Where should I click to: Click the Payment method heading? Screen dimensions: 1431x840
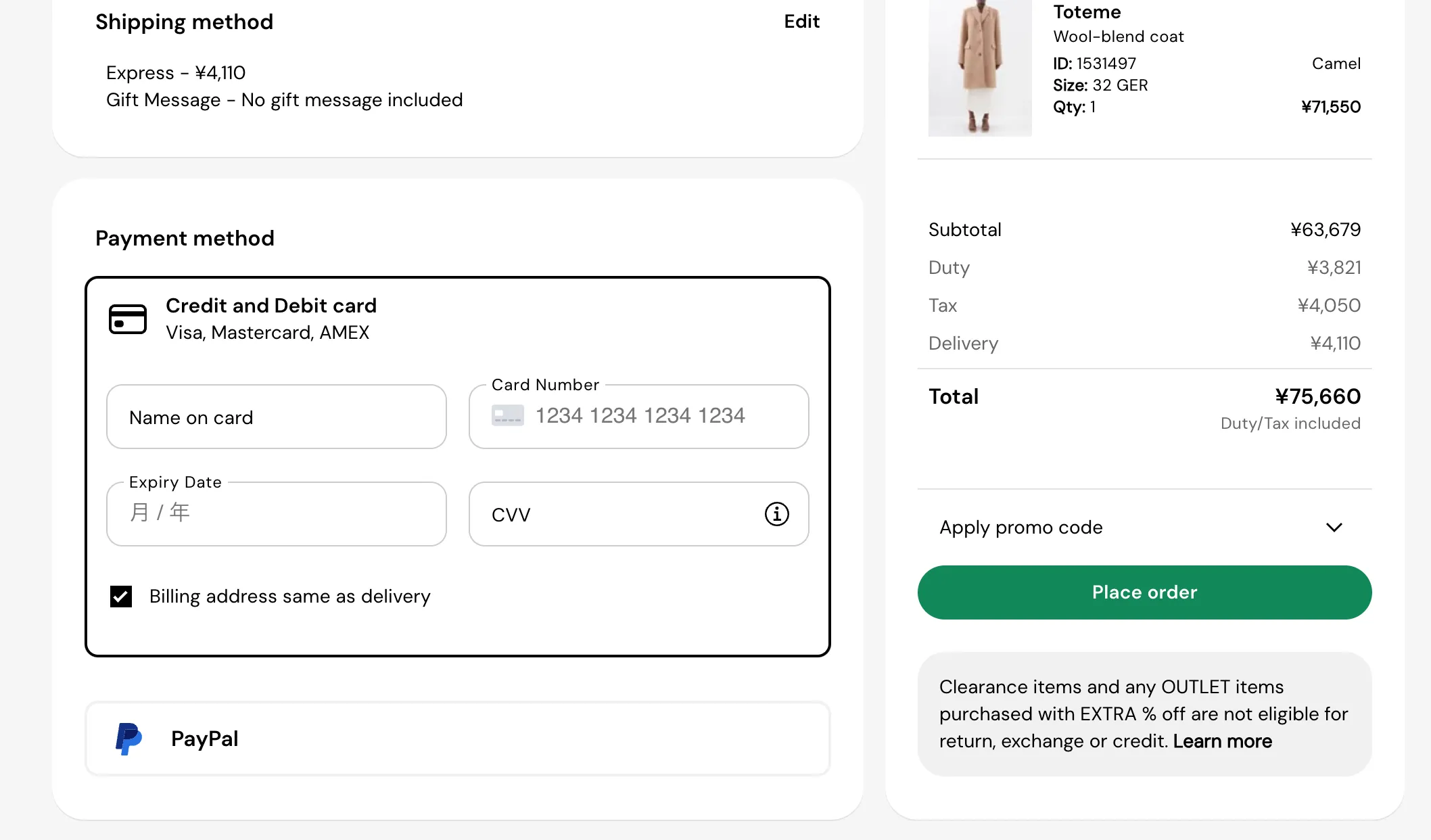[x=185, y=238]
